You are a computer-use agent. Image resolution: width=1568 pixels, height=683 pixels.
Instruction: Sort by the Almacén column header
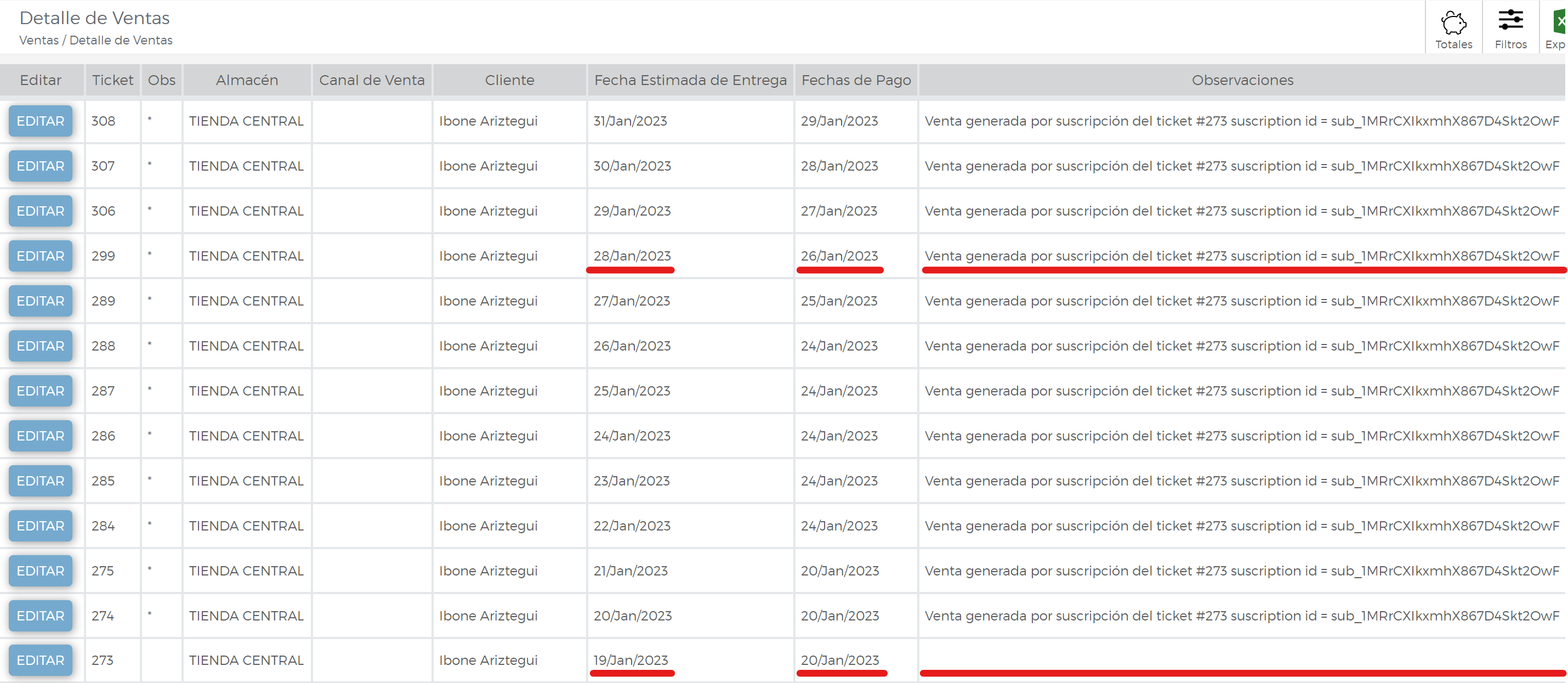click(x=247, y=81)
